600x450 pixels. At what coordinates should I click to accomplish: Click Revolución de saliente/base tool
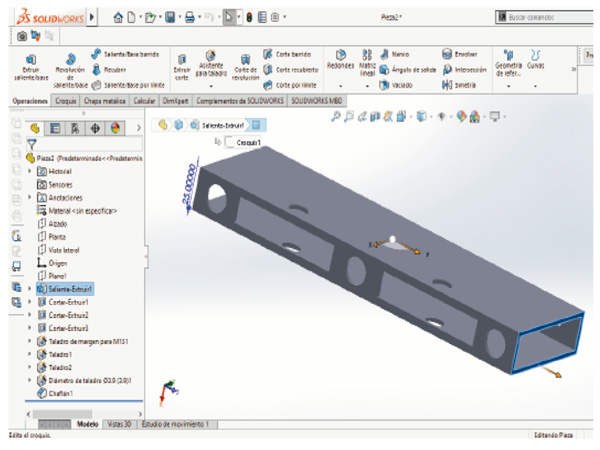click(70, 71)
